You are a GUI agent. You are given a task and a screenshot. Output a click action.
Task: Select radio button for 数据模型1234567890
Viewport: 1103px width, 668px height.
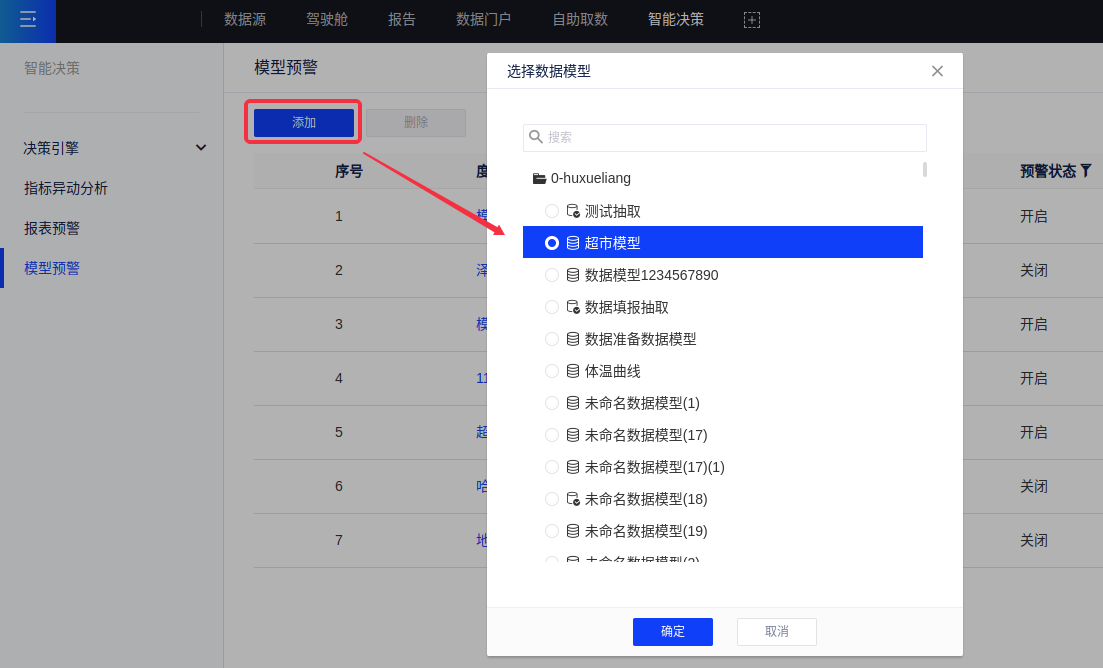[x=552, y=275]
